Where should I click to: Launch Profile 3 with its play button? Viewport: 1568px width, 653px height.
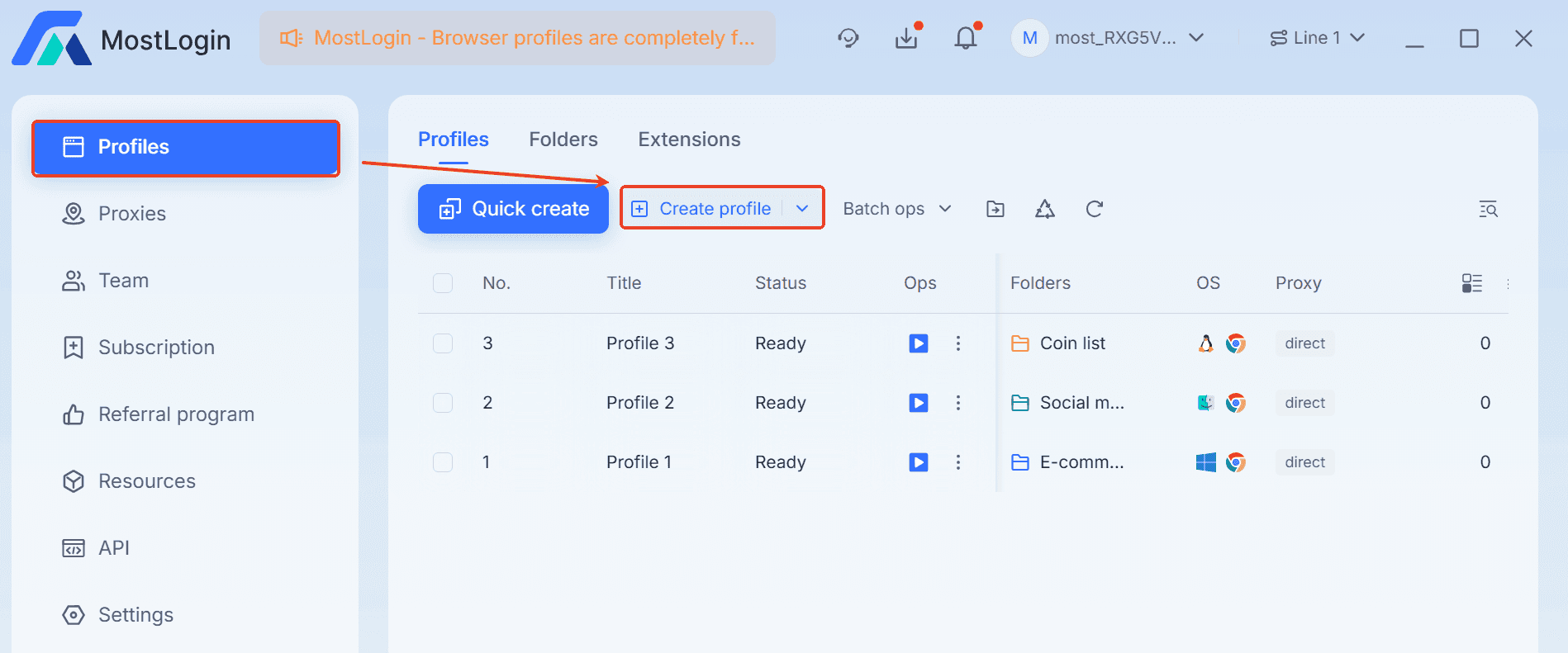pyautogui.click(x=918, y=343)
